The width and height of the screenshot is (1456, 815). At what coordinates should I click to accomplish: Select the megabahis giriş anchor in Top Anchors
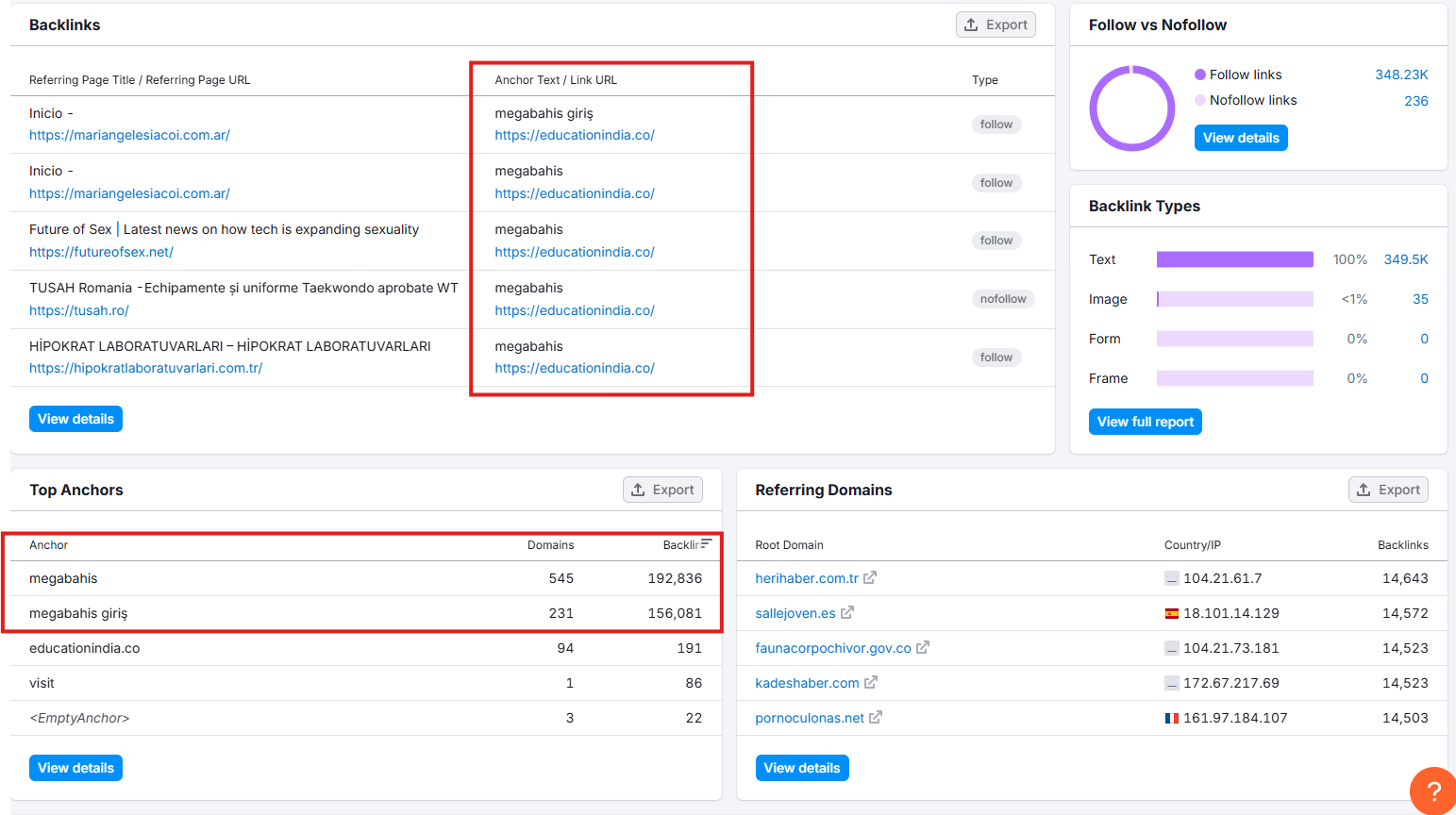click(x=78, y=613)
